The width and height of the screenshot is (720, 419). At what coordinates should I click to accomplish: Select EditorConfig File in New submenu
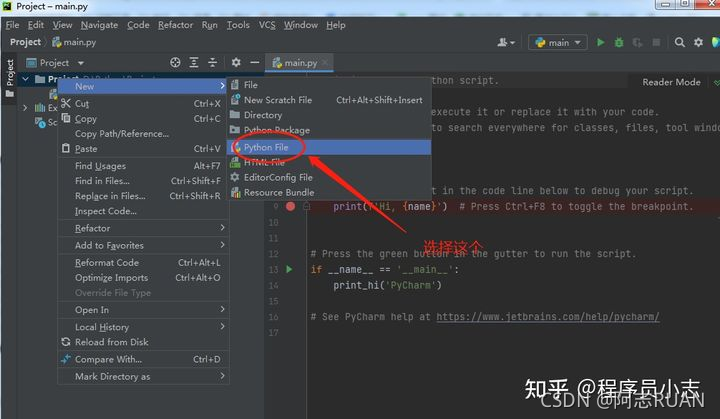coord(329,177)
